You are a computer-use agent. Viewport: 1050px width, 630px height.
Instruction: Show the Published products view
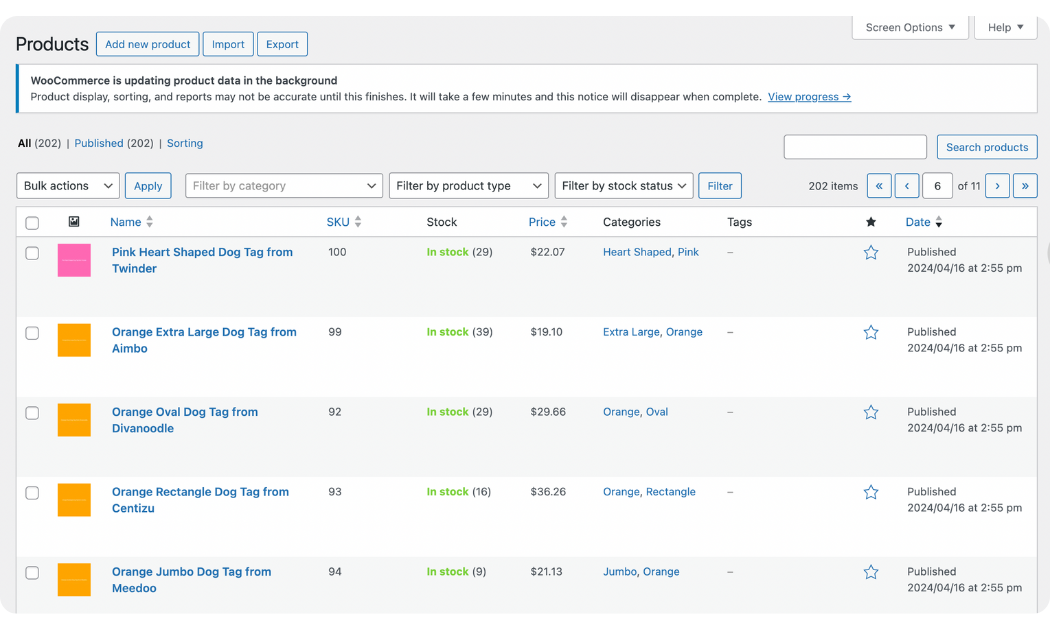click(99, 144)
